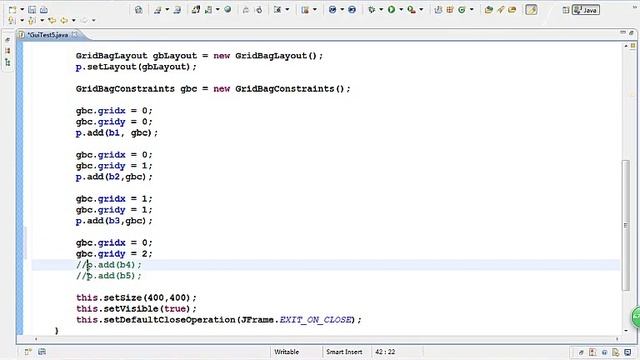Click the Smart Insert status field

tap(344, 352)
